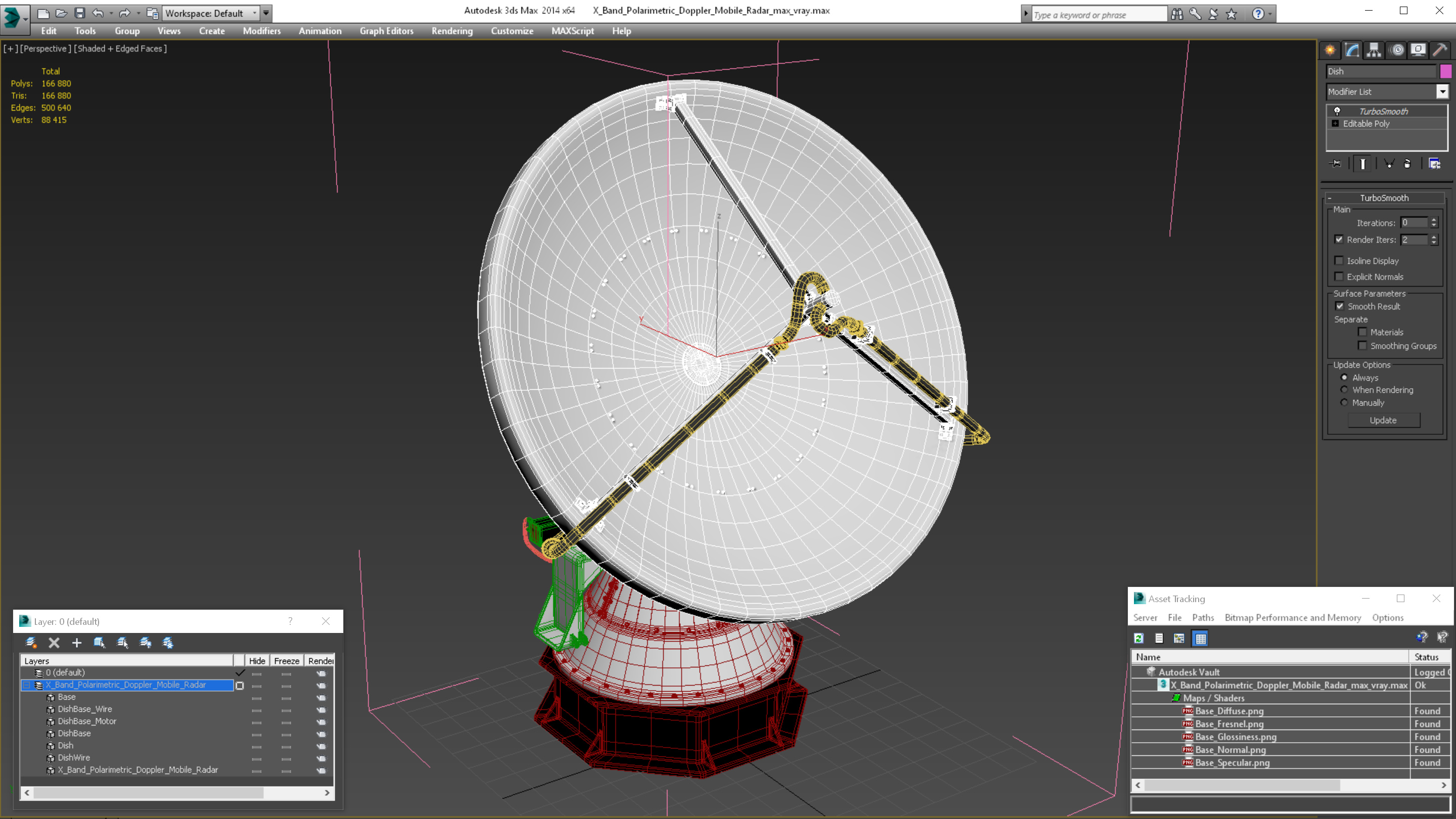Open the Display command panel tab
This screenshot has height=819, width=1456.
tap(1418, 51)
